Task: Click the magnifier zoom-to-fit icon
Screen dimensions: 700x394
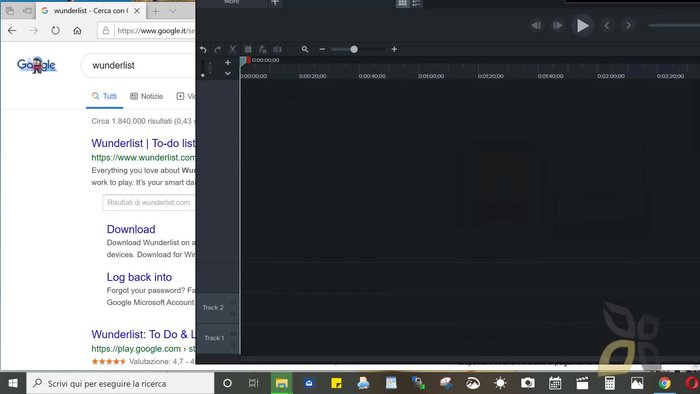Action: pyautogui.click(x=305, y=49)
